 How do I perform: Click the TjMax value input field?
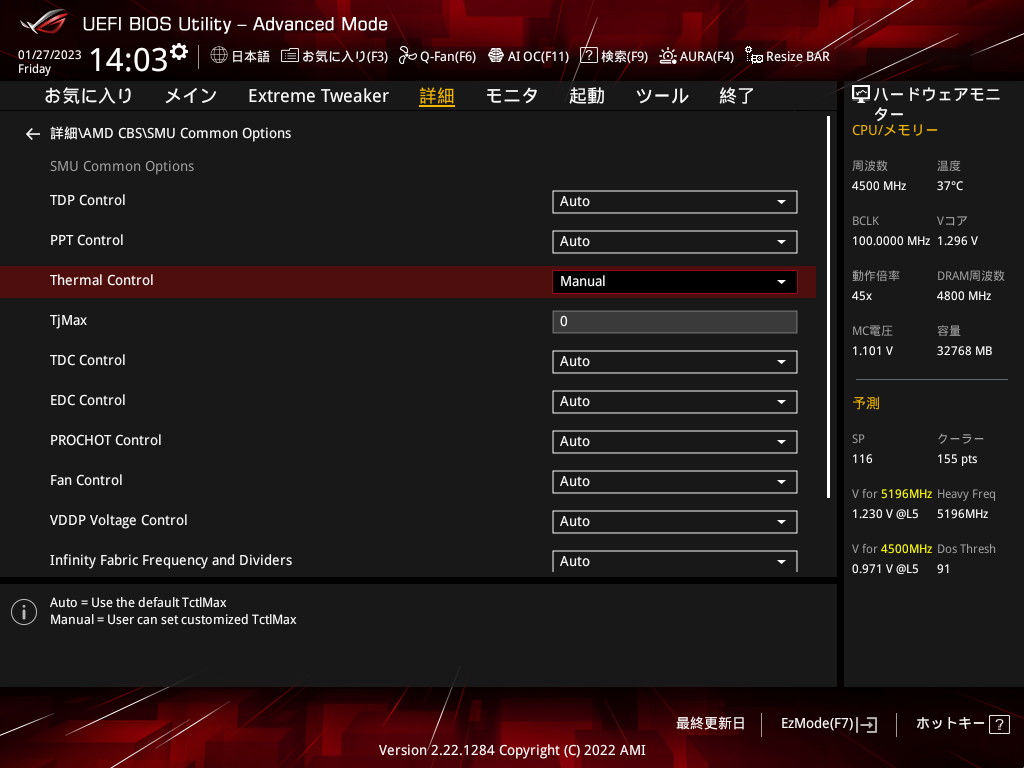[x=675, y=322]
